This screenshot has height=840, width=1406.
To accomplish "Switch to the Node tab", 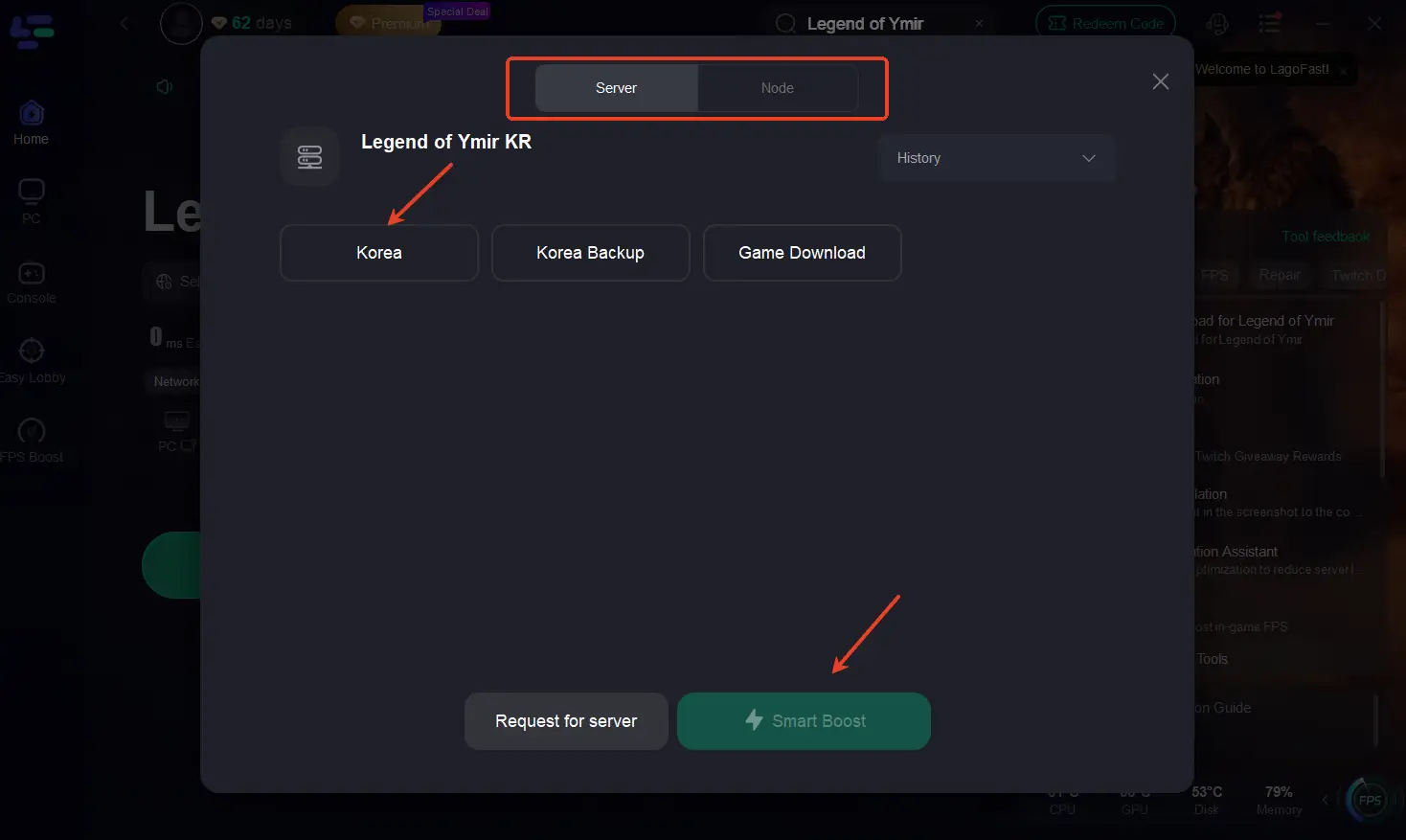I will 777,88.
